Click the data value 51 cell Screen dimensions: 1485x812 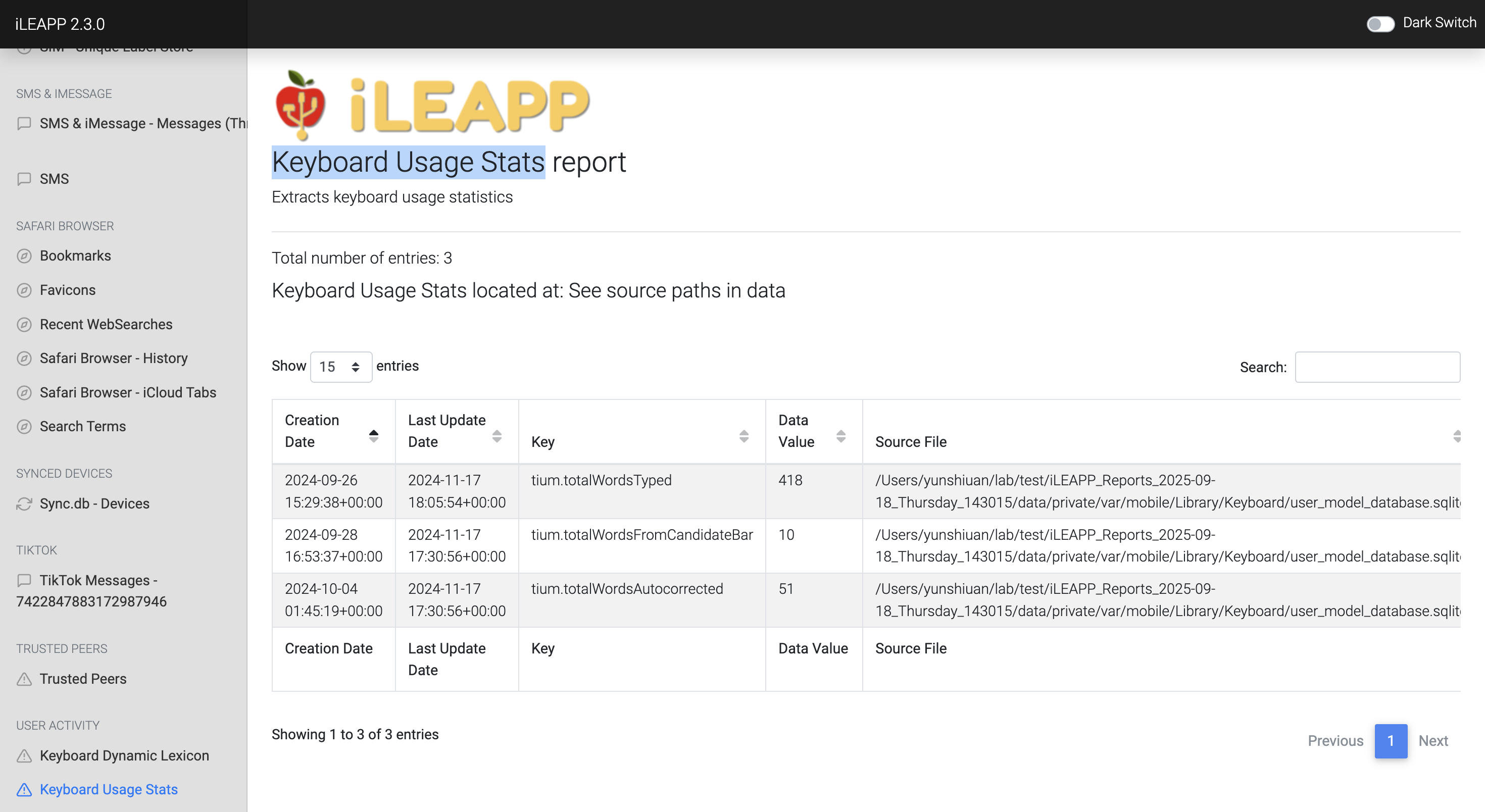813,600
